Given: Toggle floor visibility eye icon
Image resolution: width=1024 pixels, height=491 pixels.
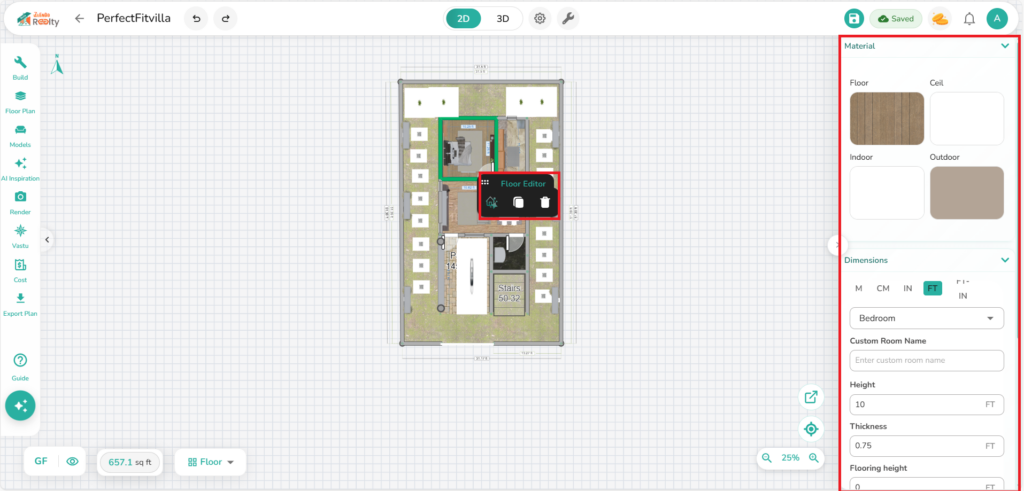Looking at the screenshot, I should tap(72, 462).
